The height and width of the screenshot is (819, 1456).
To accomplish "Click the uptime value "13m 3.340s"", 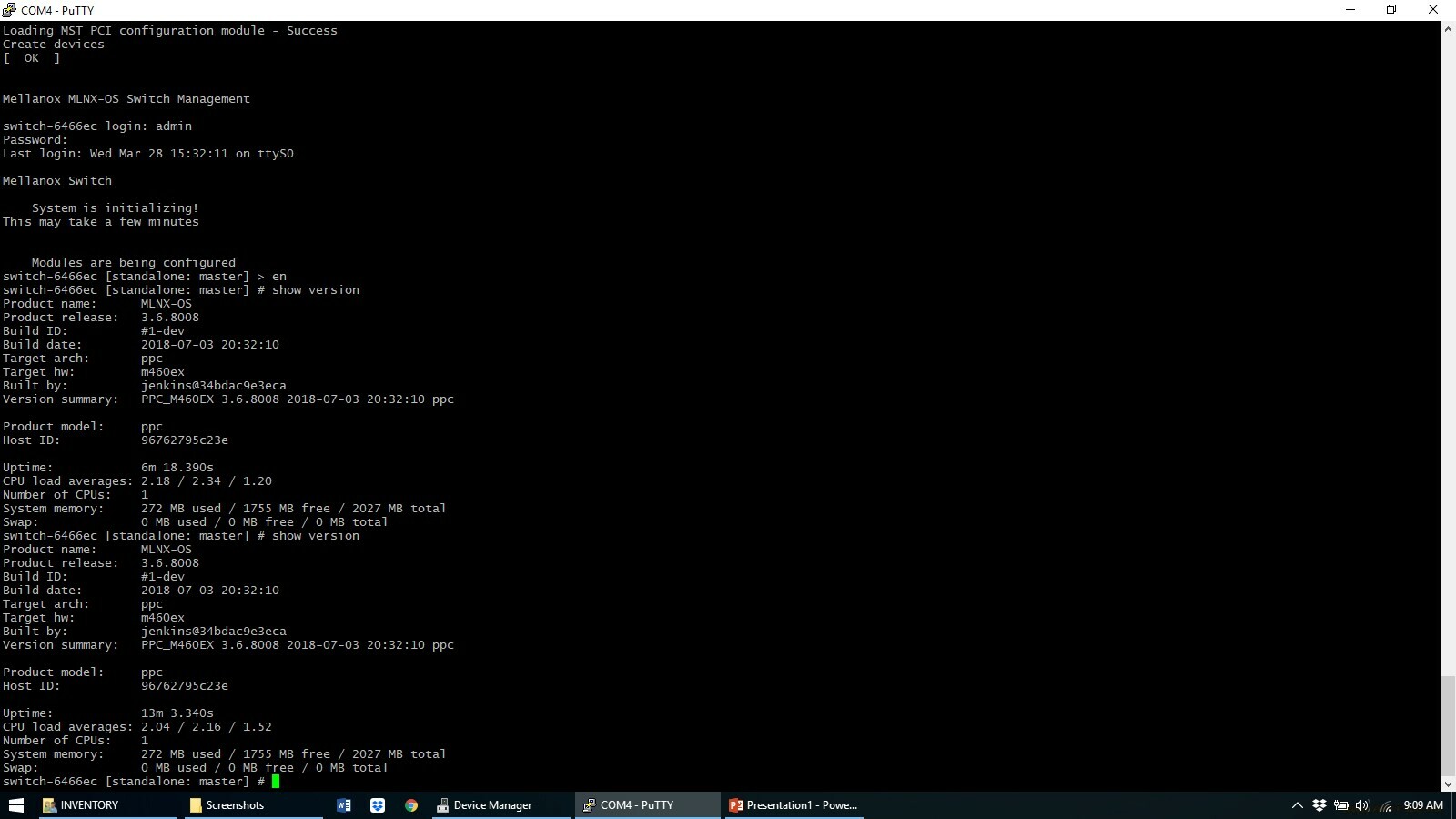I will 177,713.
